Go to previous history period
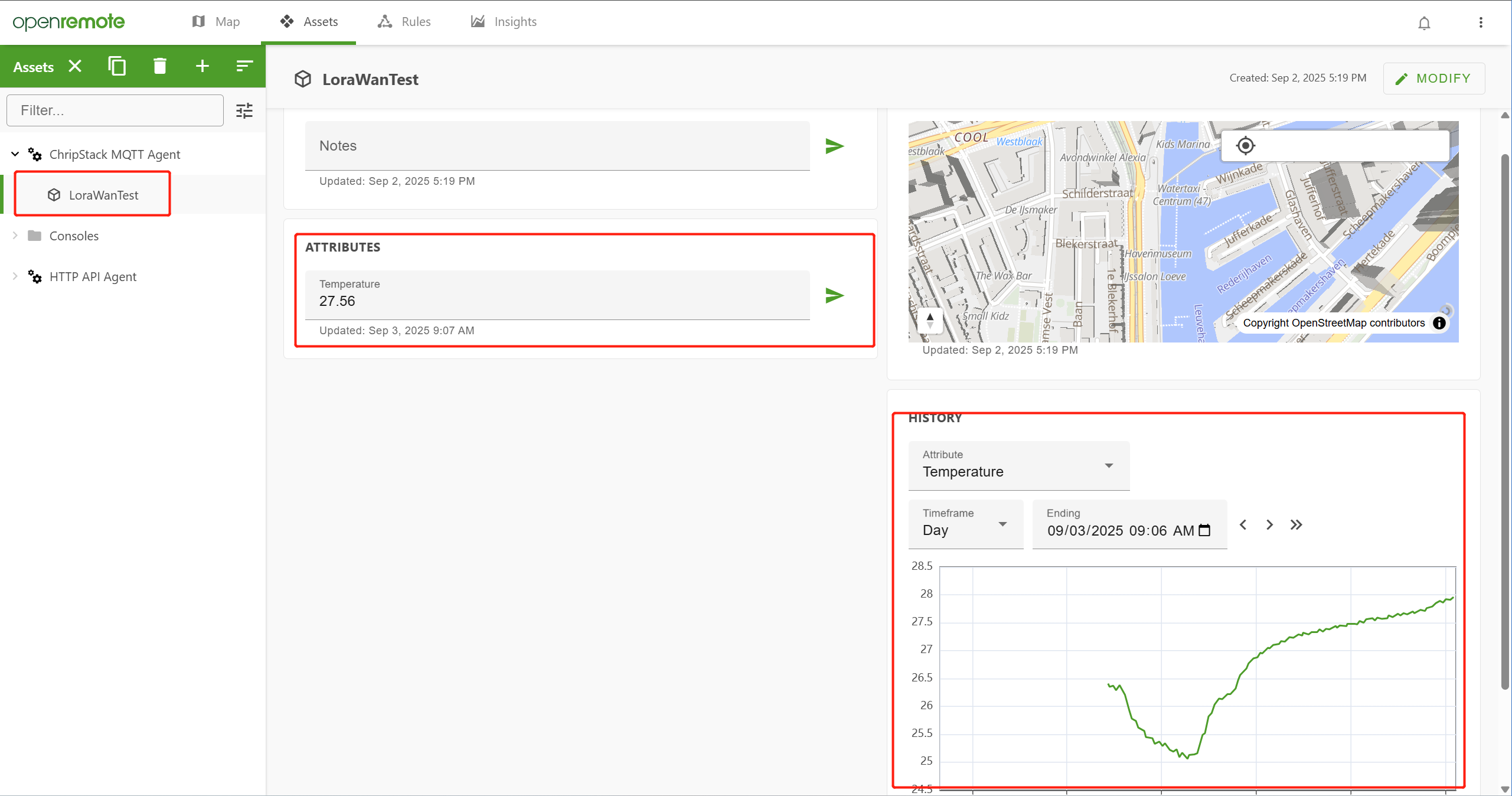The height and width of the screenshot is (796, 1512). click(1243, 524)
